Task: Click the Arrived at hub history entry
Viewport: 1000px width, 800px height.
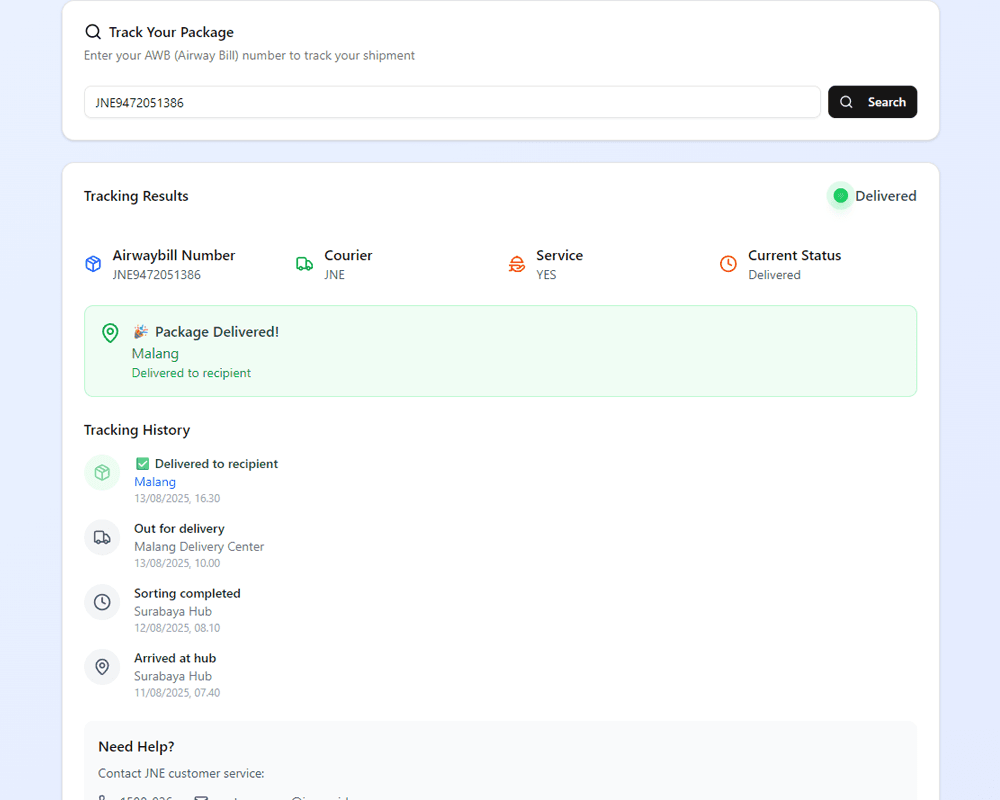Action: [175, 659]
